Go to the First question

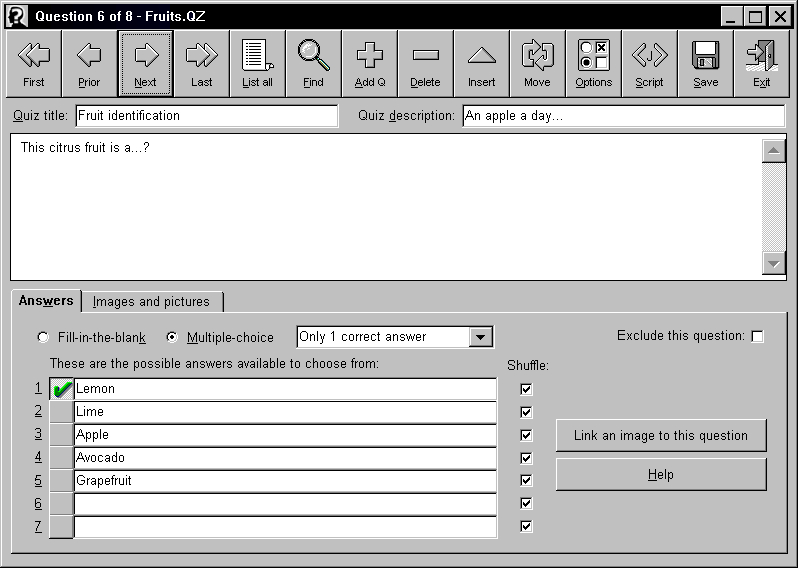[x=34, y=64]
